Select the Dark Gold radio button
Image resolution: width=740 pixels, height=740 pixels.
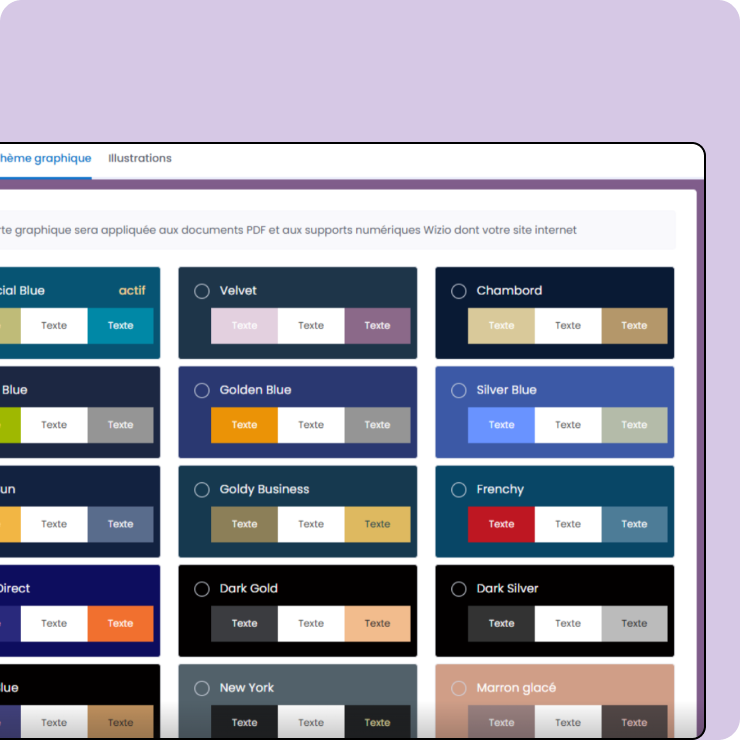(202, 589)
